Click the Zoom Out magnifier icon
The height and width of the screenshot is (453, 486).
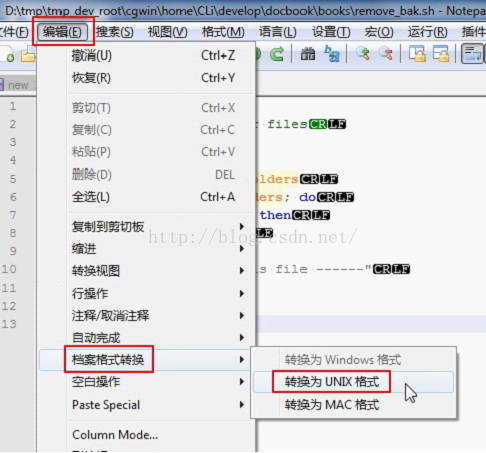(386, 54)
